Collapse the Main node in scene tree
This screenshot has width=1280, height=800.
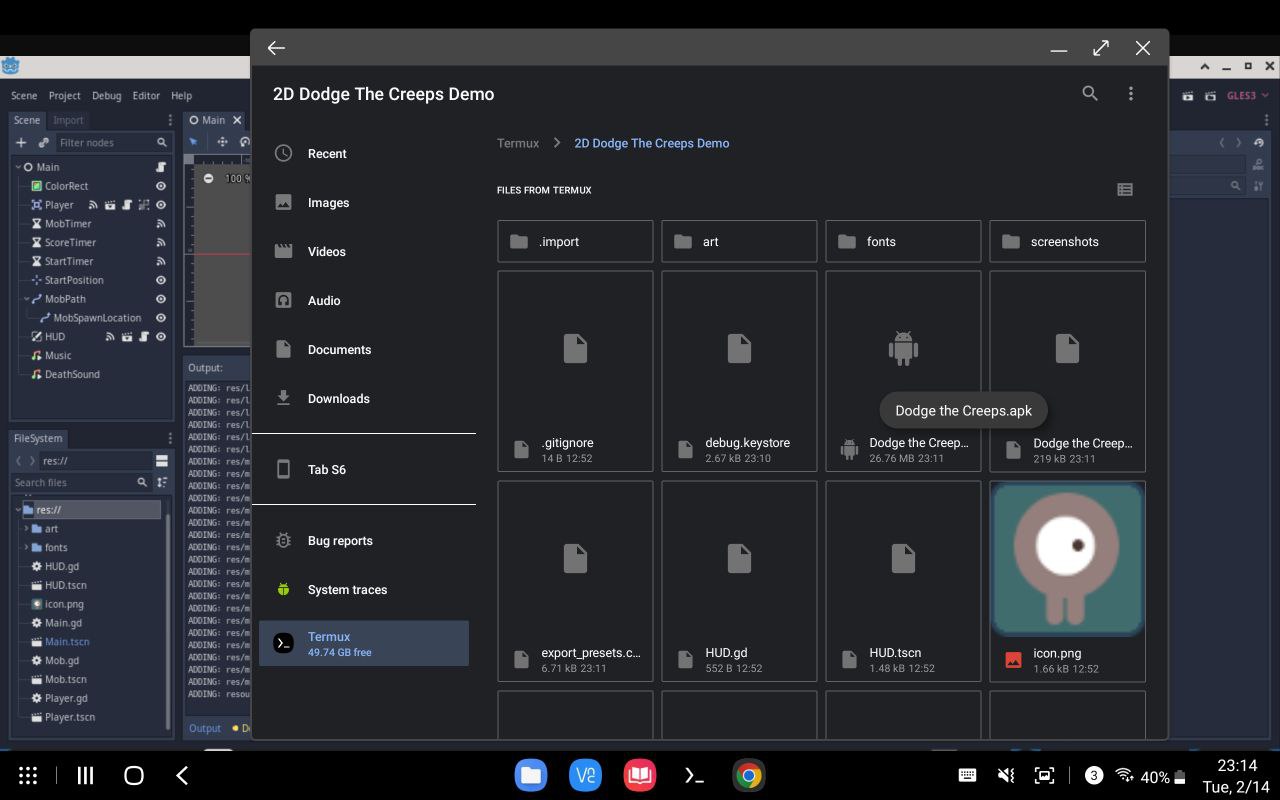coord(18,167)
